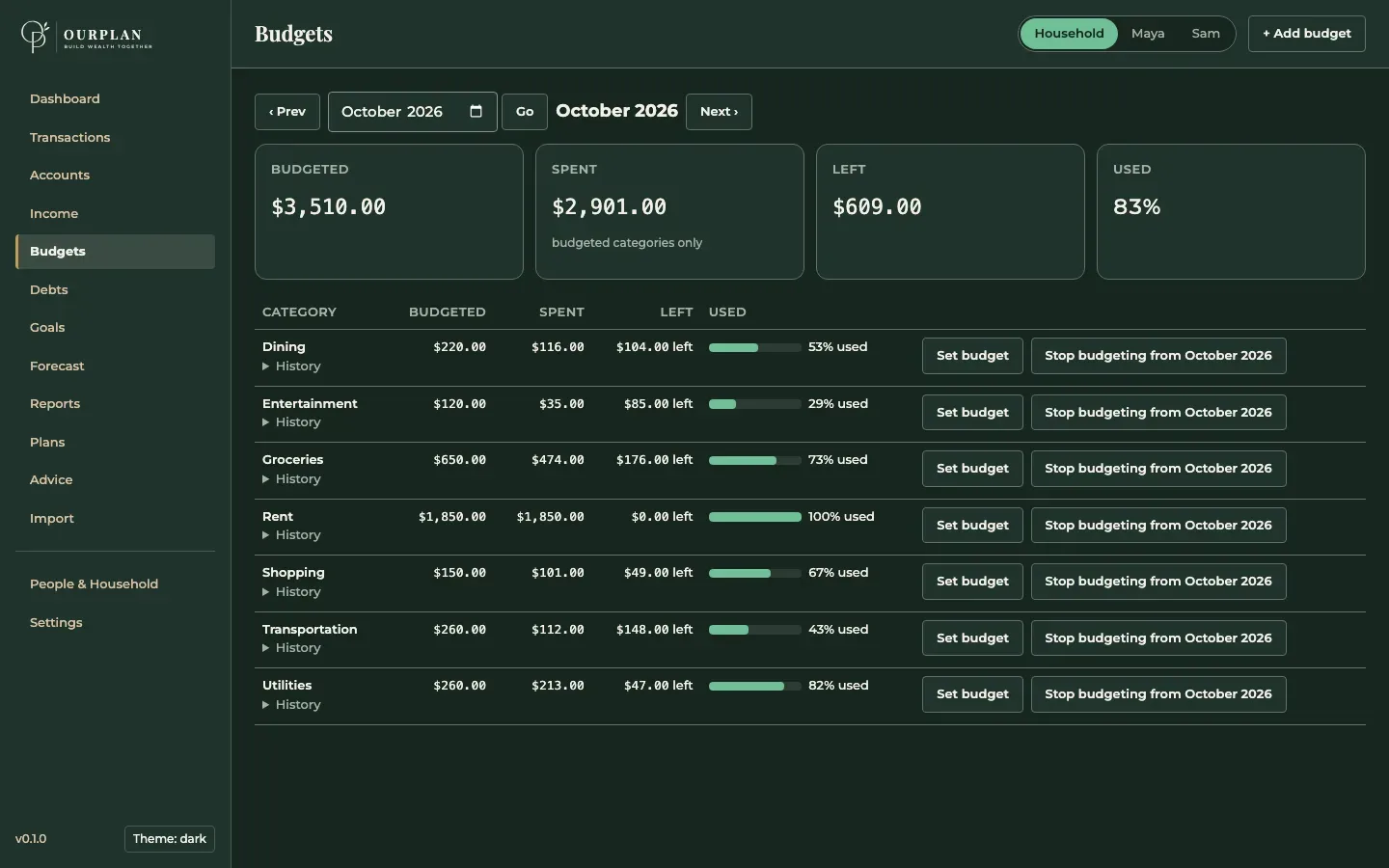
Task: Open Goals page
Action: tap(115, 328)
